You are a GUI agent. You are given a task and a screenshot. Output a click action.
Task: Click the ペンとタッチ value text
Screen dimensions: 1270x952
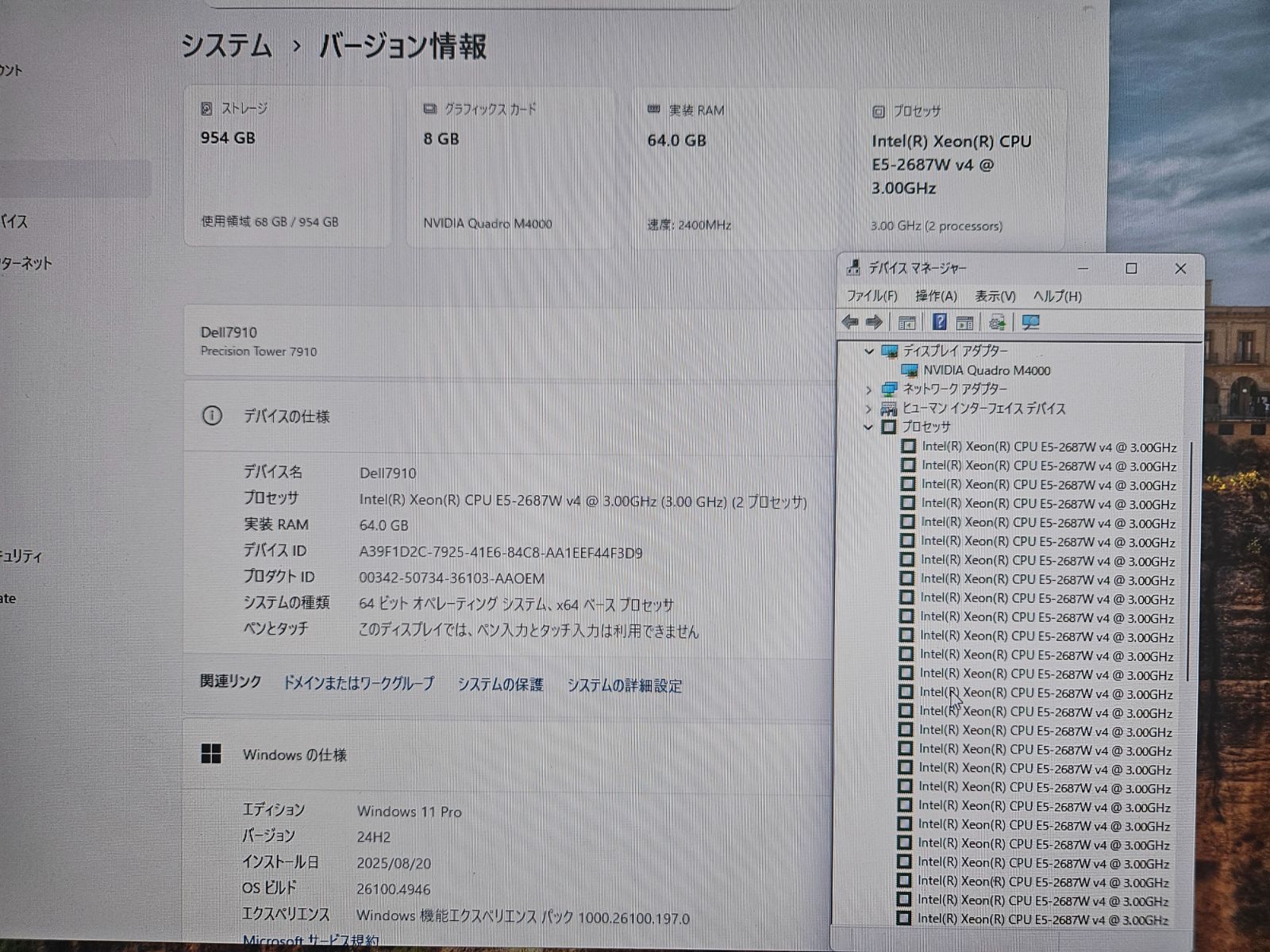coord(529,631)
